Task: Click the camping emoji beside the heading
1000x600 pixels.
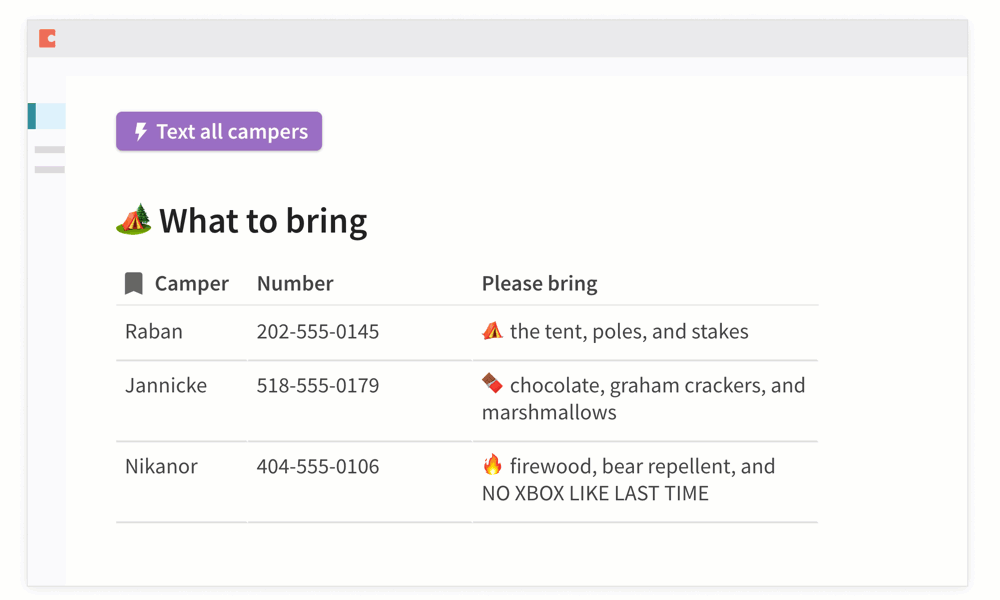Action: pyautogui.click(x=134, y=219)
